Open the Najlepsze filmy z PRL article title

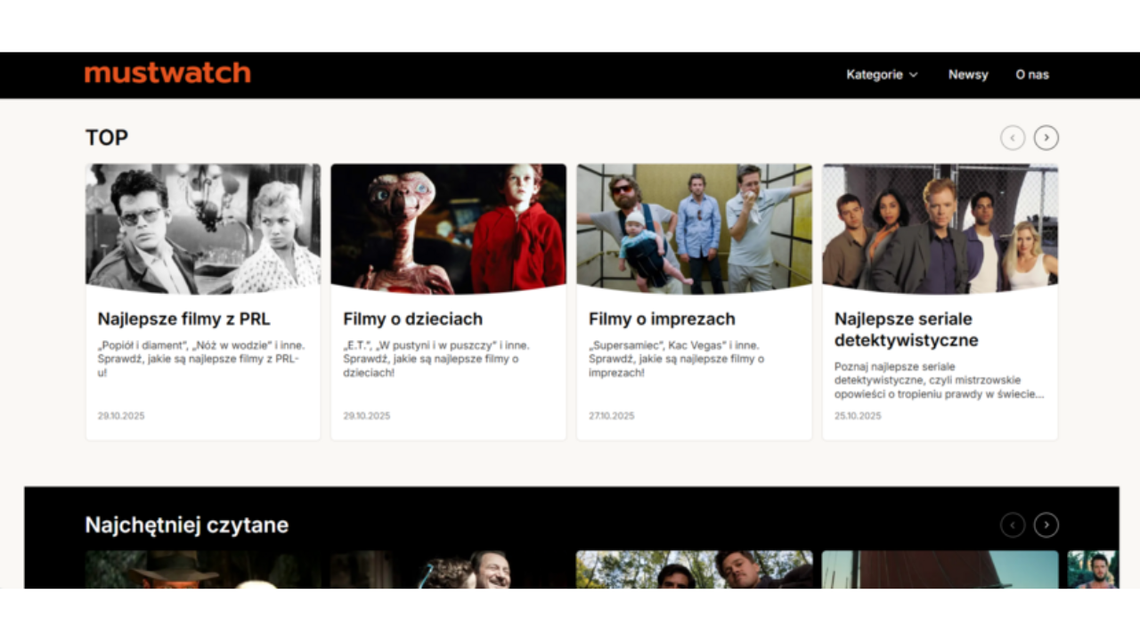pyautogui.click(x=183, y=319)
